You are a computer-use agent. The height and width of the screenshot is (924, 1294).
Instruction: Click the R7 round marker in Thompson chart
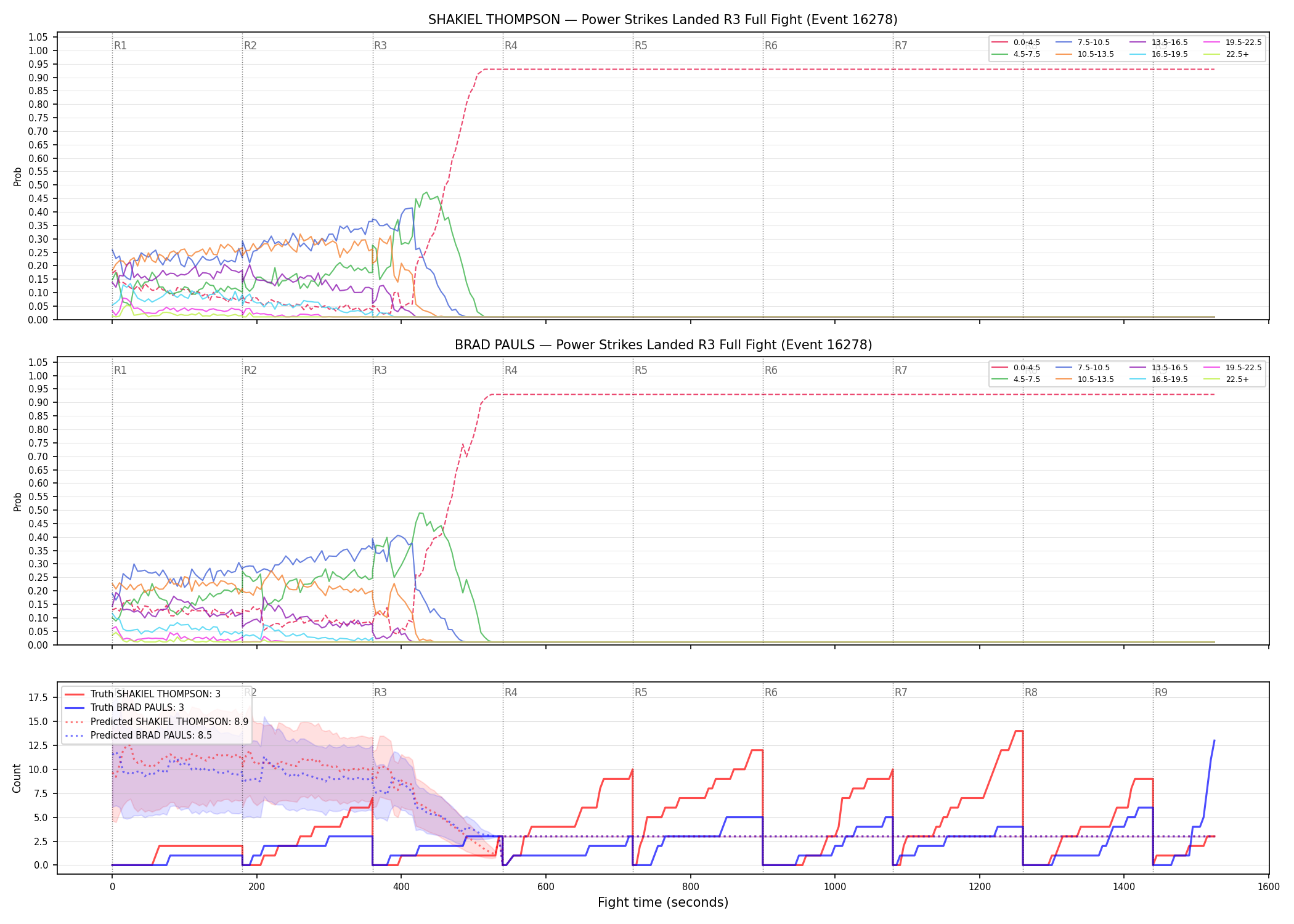[x=901, y=46]
